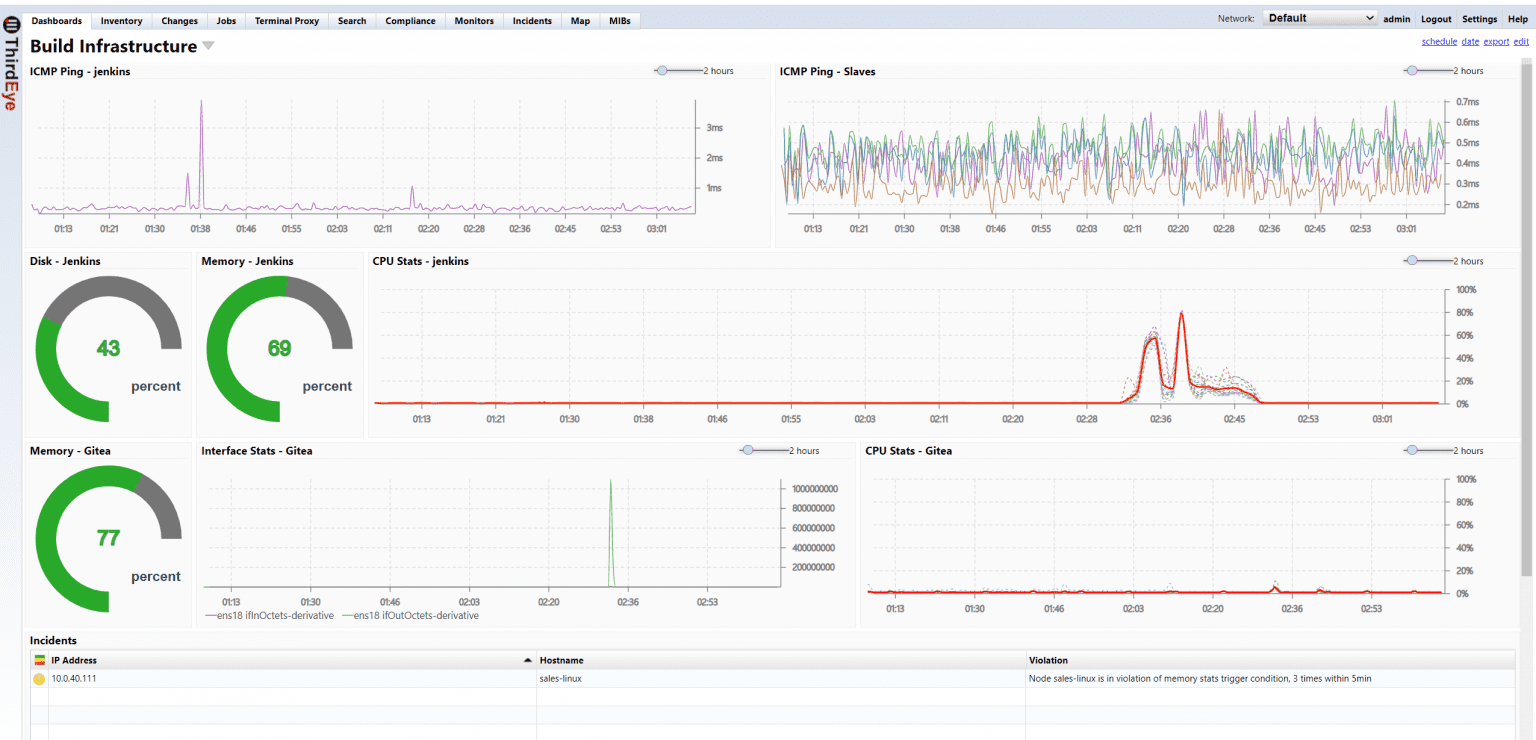Open the Network Default dropdown
The height and width of the screenshot is (740, 1536).
coord(1320,18)
